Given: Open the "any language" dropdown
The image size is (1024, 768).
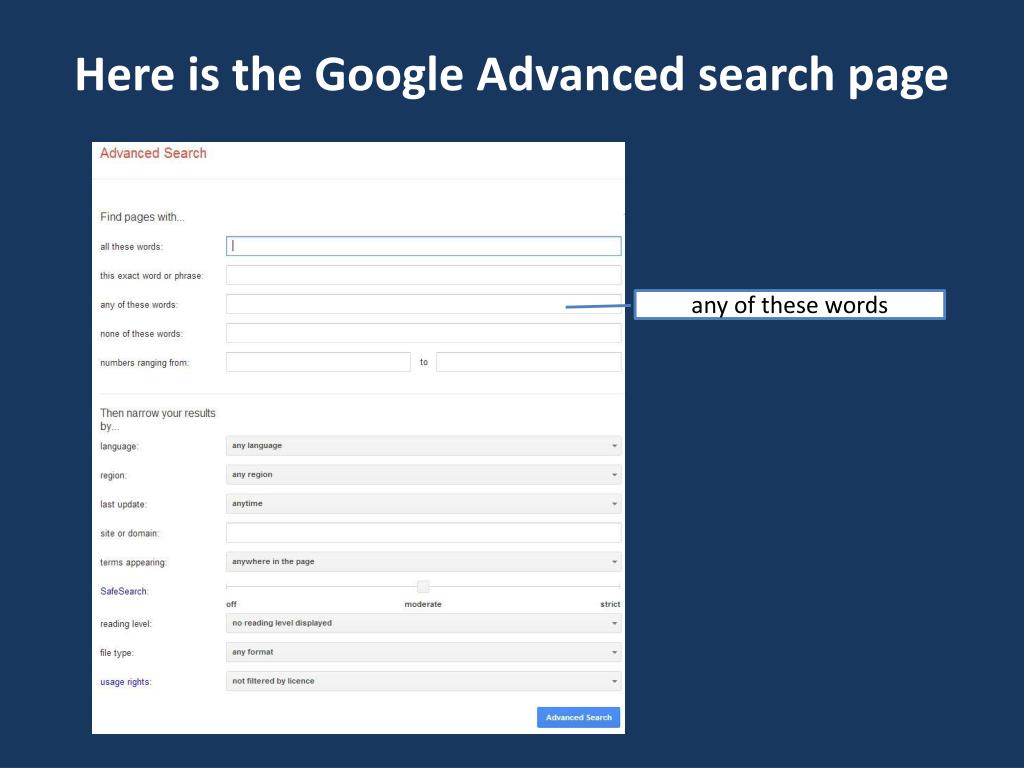Looking at the screenshot, I should tap(423, 445).
